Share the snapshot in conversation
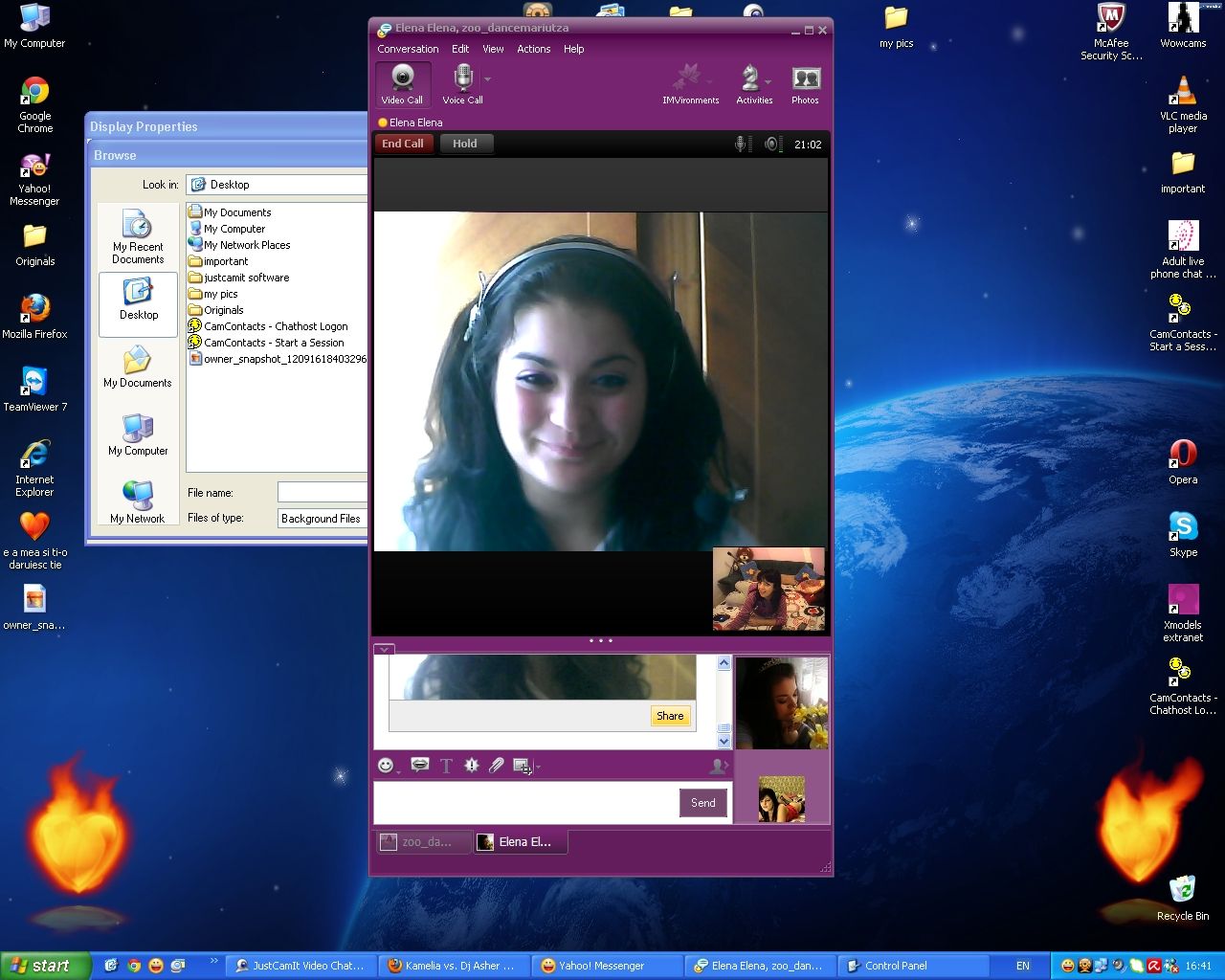 670,716
